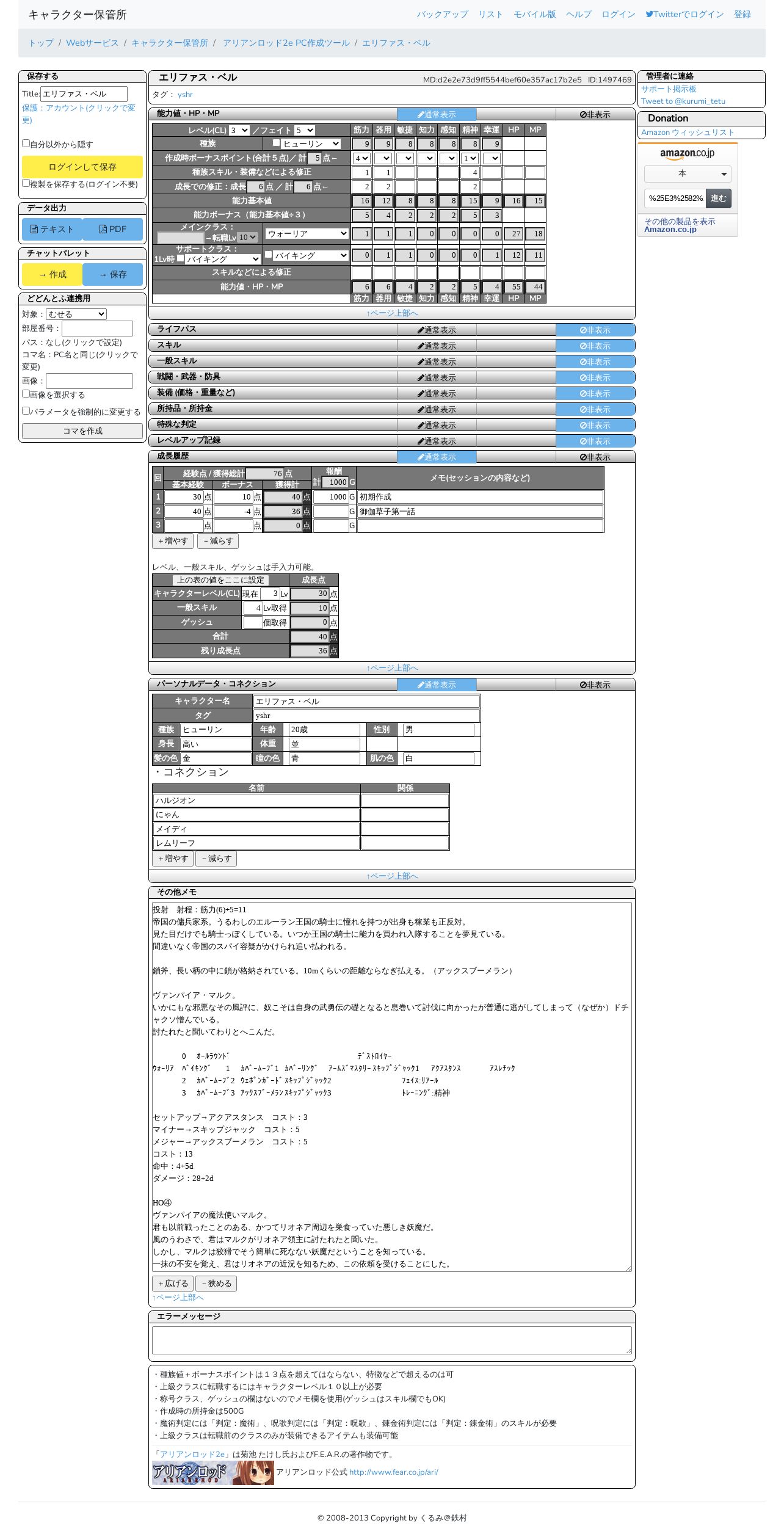
Task: Click the memo field reading 御伽草子第一話
Action: coord(481,511)
